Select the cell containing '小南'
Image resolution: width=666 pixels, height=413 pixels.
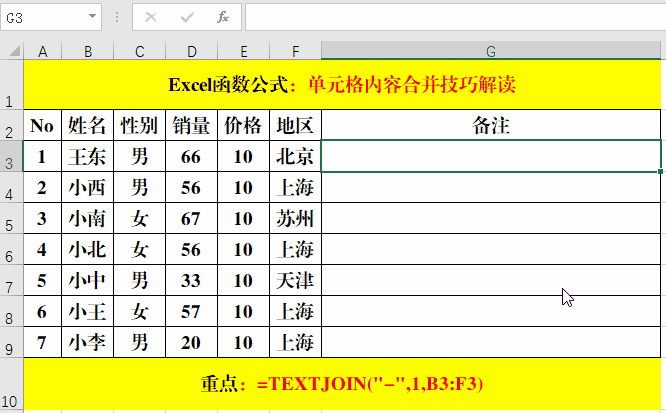coord(87,218)
